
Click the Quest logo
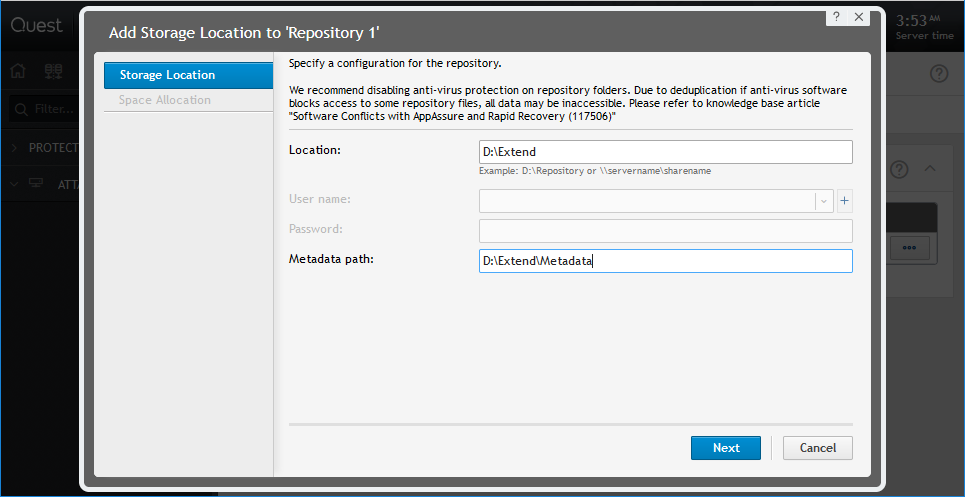pos(36,25)
